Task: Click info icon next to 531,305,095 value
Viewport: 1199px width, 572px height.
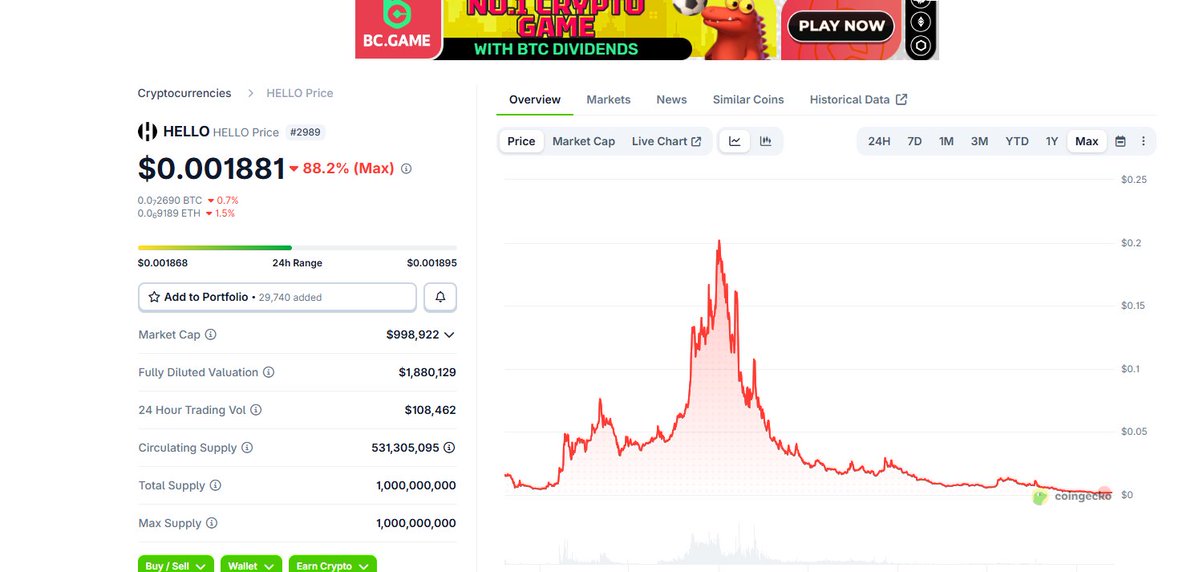Action: coord(450,447)
